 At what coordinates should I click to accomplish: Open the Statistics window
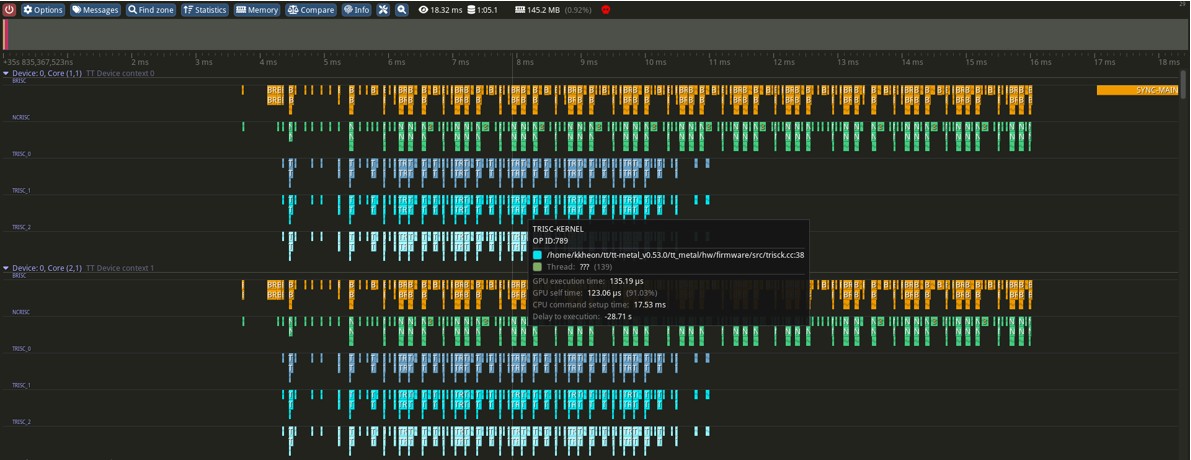[x=205, y=9]
